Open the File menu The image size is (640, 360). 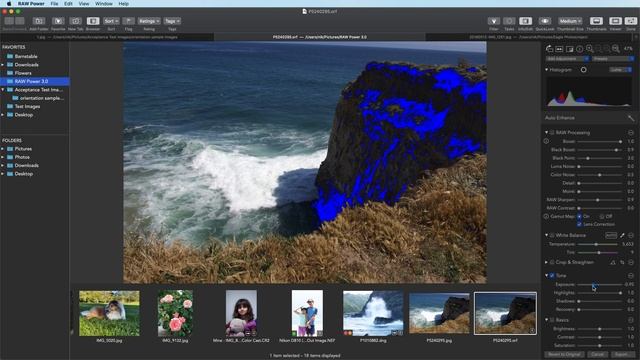[x=54, y=4]
